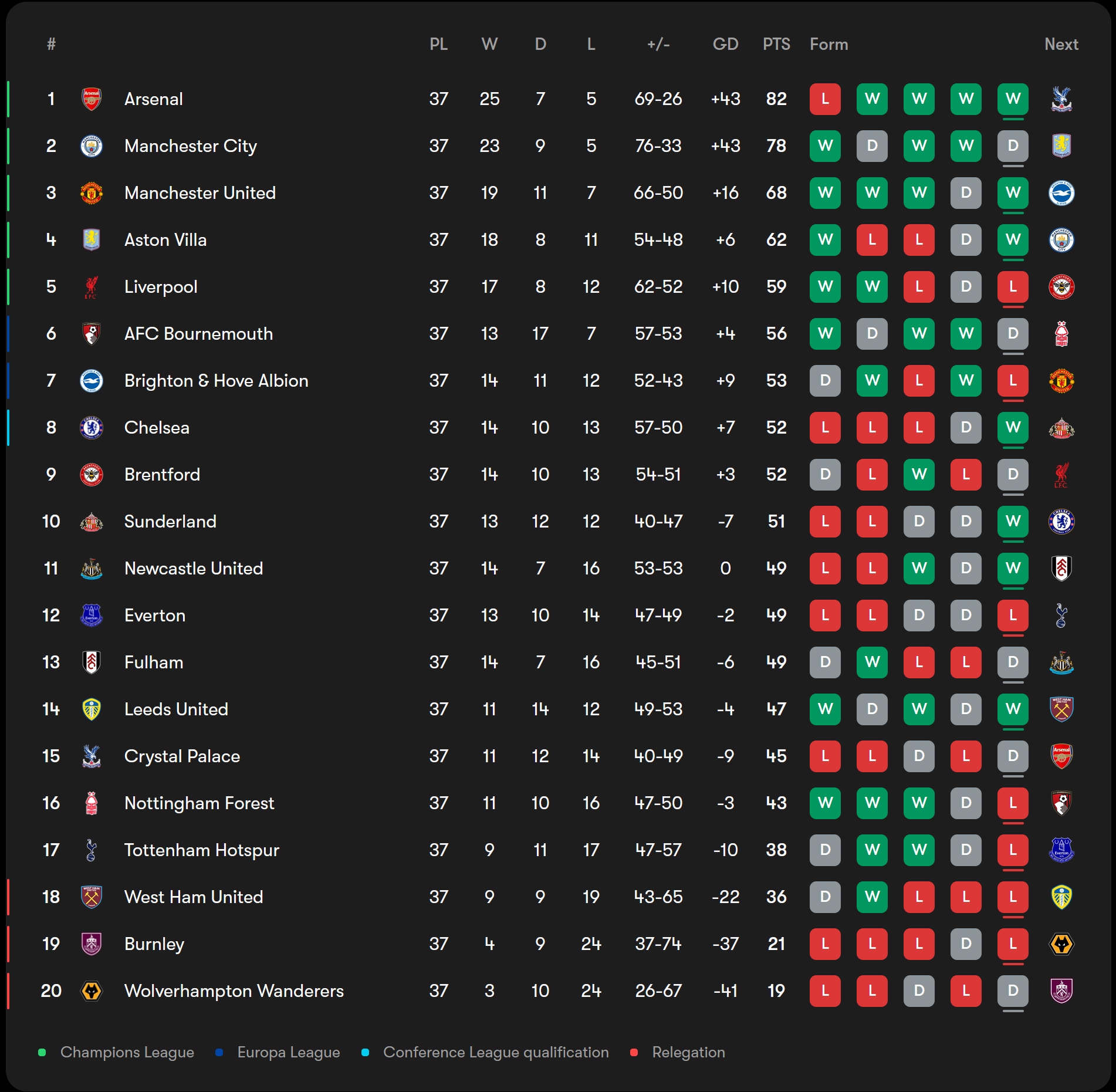Image resolution: width=1116 pixels, height=1092 pixels.
Task: Sort by the W wins column header
Action: 489,45
